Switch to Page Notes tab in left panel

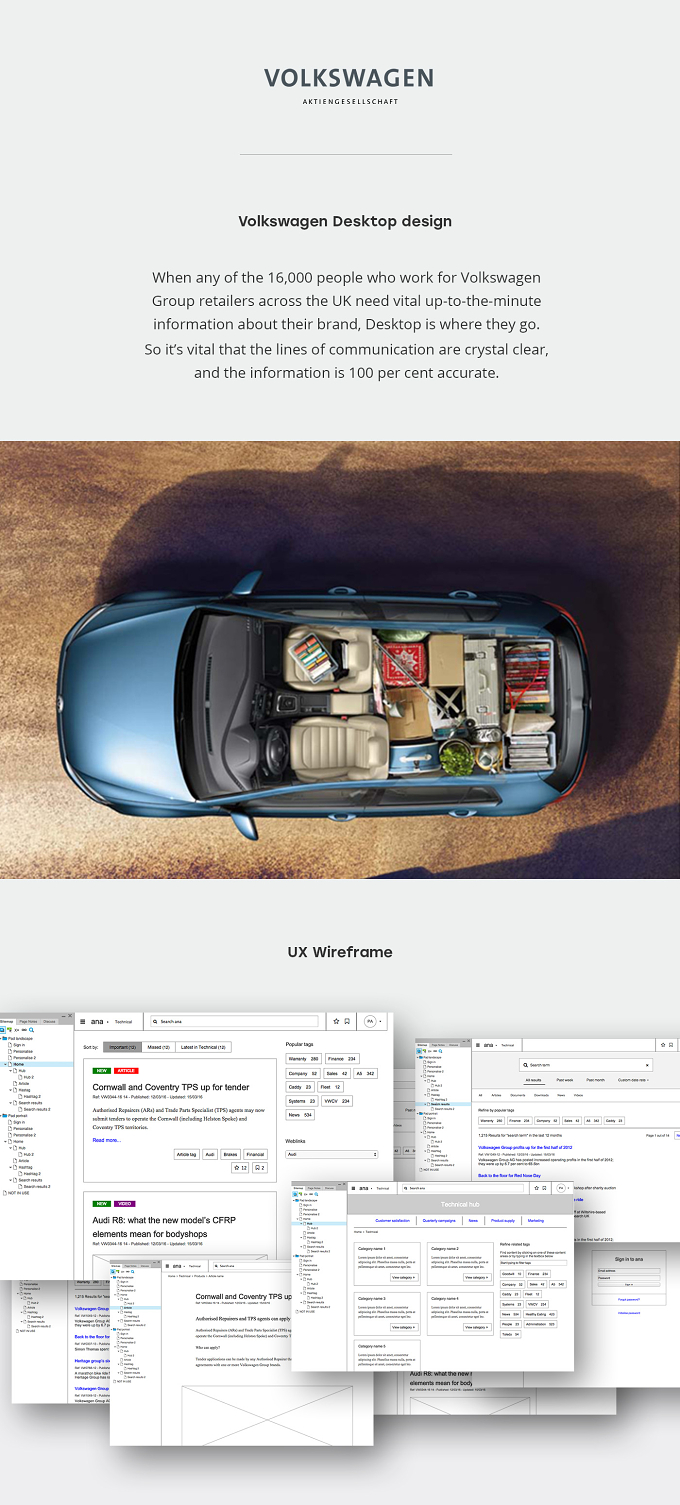click(x=29, y=1021)
